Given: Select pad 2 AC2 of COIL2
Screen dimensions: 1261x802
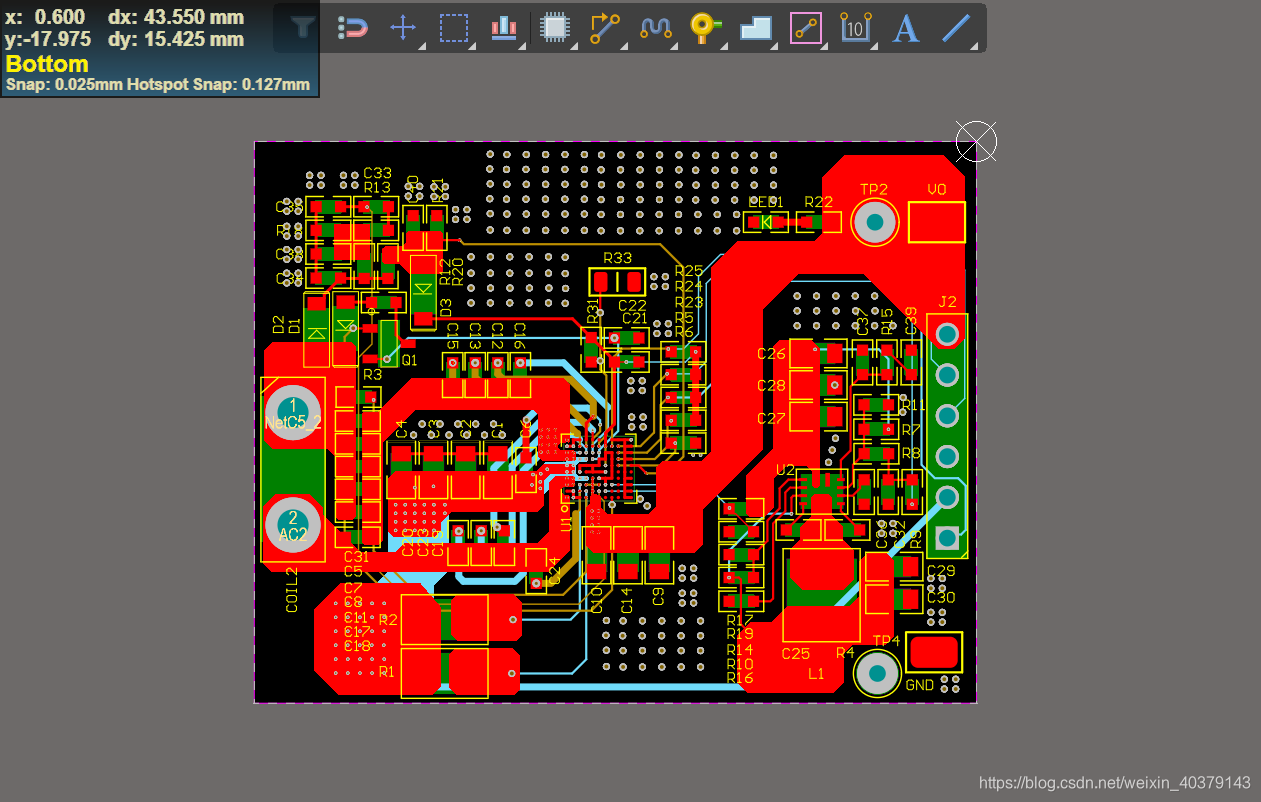Looking at the screenshot, I should [292, 525].
